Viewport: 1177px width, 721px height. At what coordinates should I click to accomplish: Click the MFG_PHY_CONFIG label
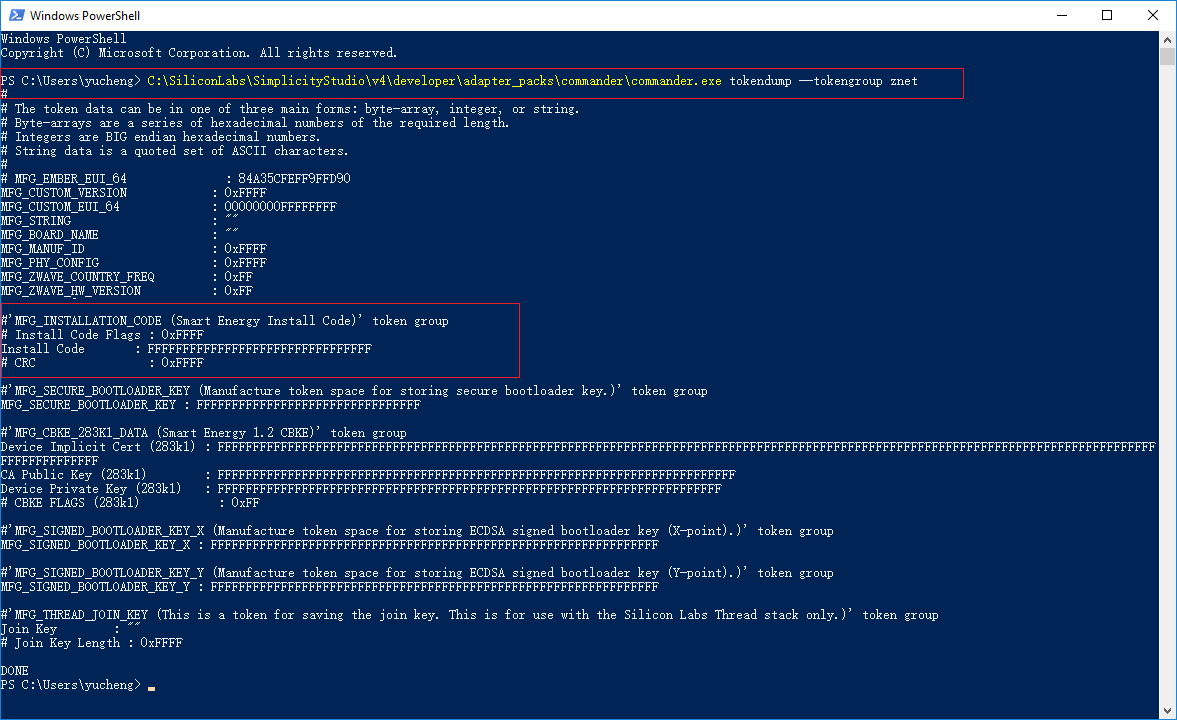click(50, 263)
